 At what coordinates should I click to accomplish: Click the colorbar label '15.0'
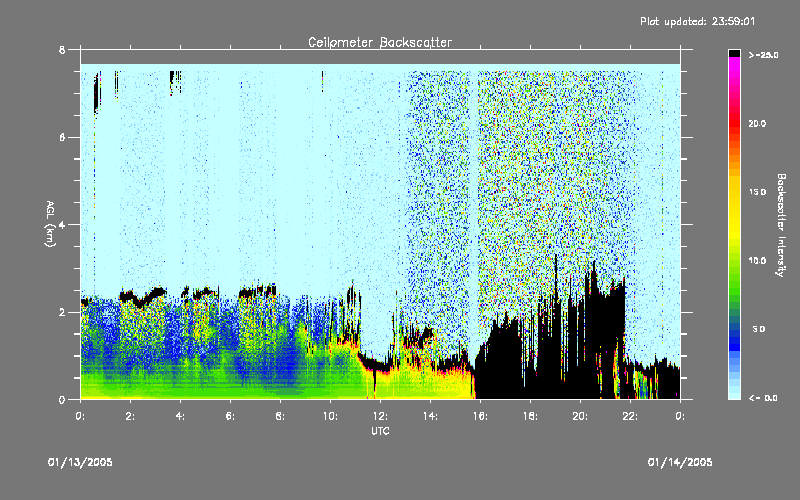point(757,192)
